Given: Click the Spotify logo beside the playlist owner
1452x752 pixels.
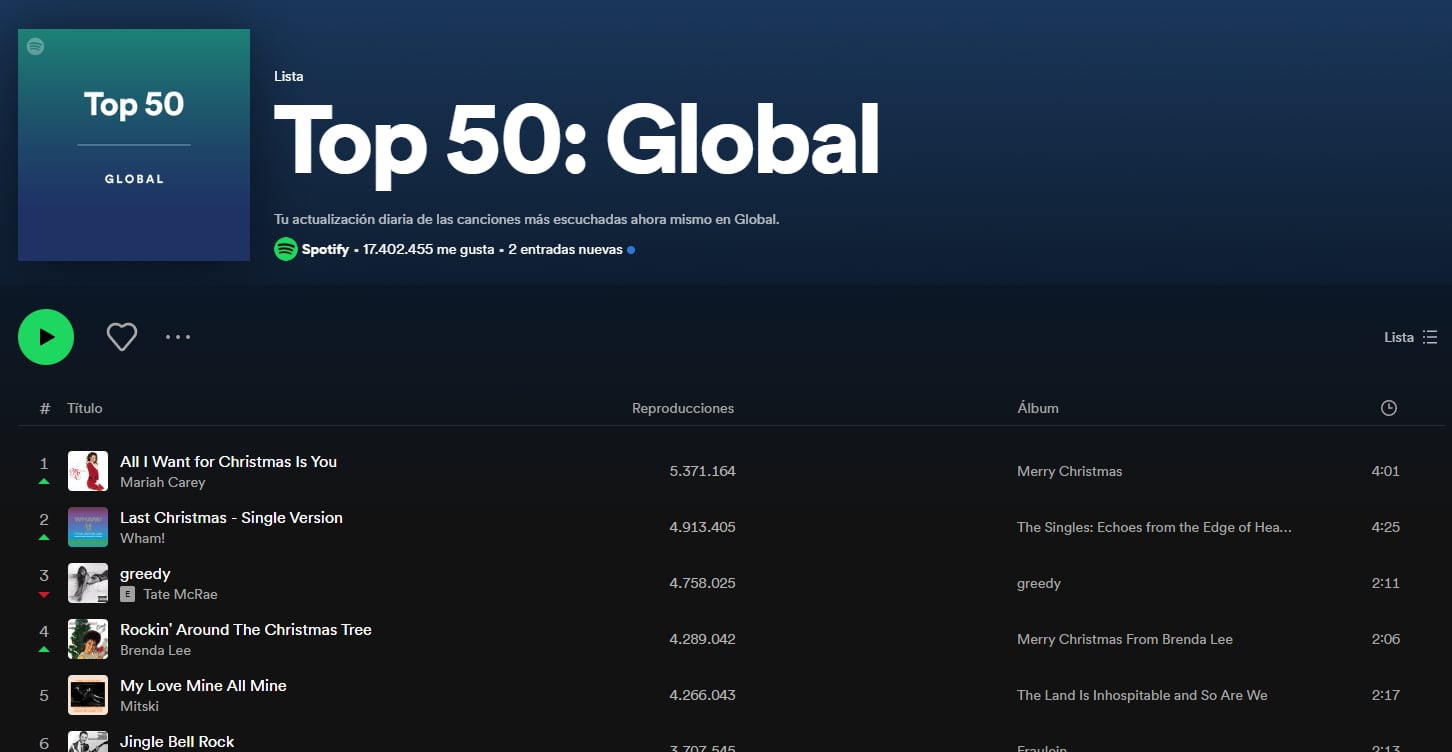Looking at the screenshot, I should [x=286, y=249].
